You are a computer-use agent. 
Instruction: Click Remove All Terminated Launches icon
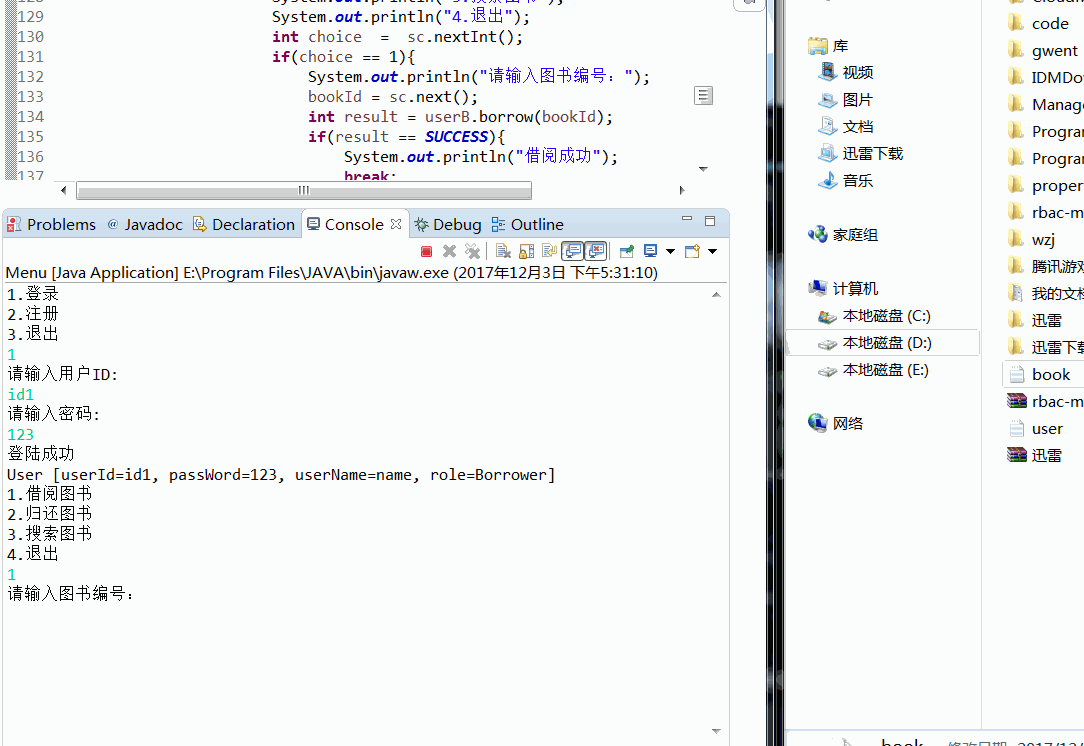pyautogui.click(x=472, y=252)
